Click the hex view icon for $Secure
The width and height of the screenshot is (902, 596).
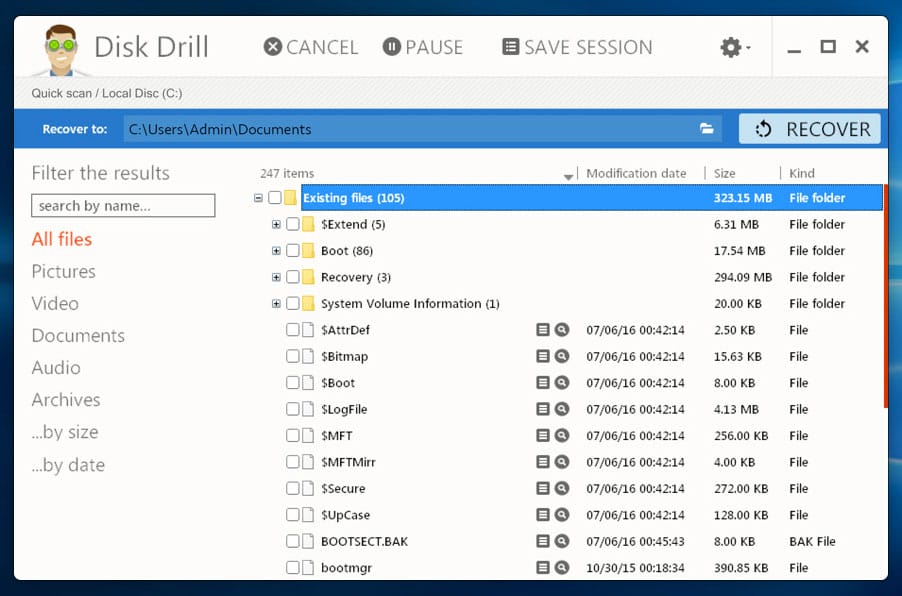[x=543, y=489]
